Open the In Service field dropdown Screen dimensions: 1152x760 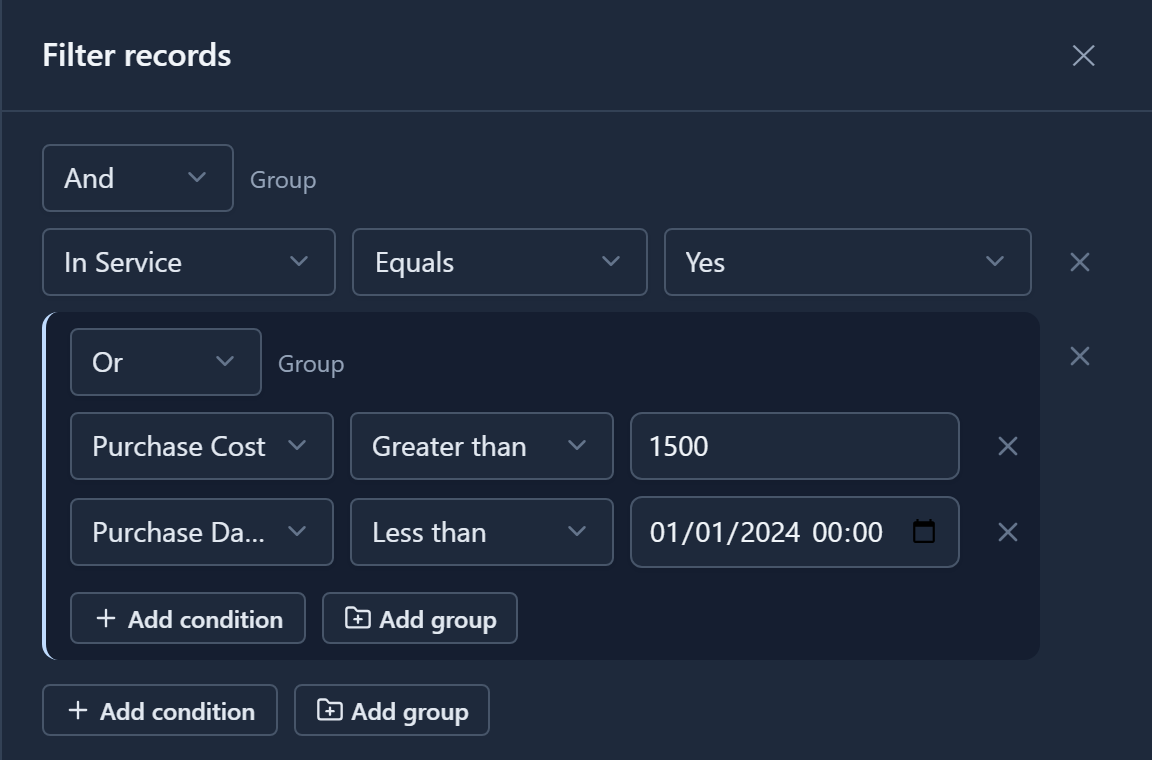coord(189,262)
